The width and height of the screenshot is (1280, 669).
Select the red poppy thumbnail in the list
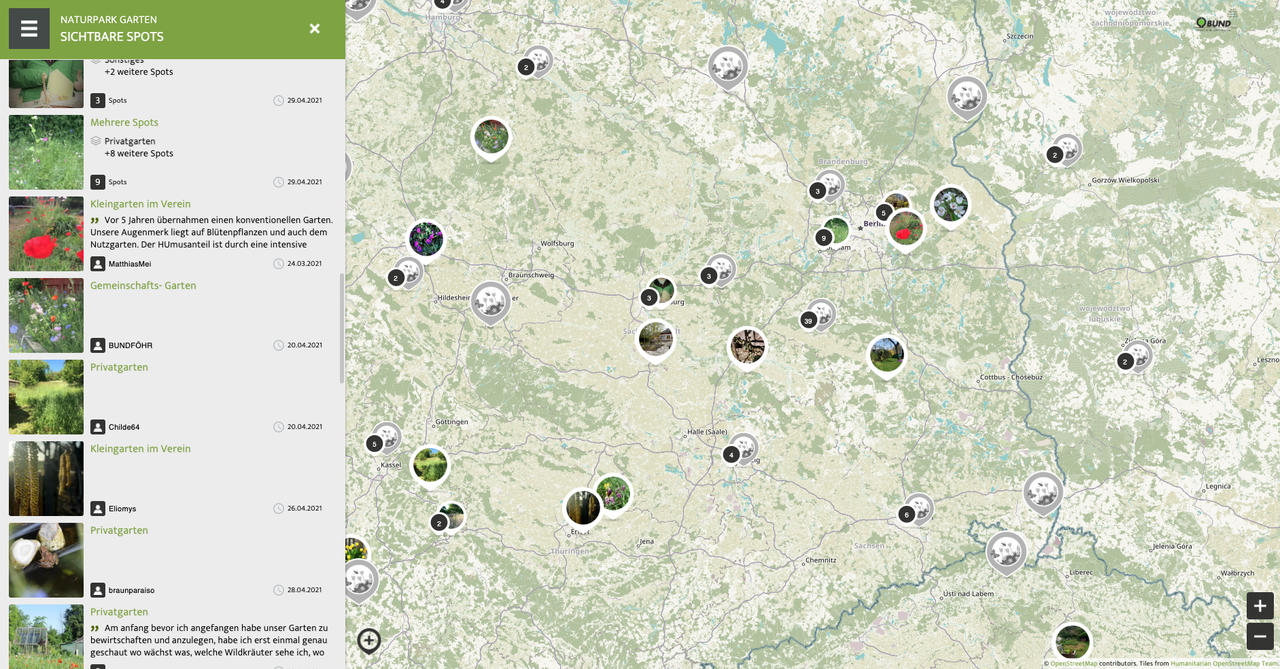(x=46, y=234)
